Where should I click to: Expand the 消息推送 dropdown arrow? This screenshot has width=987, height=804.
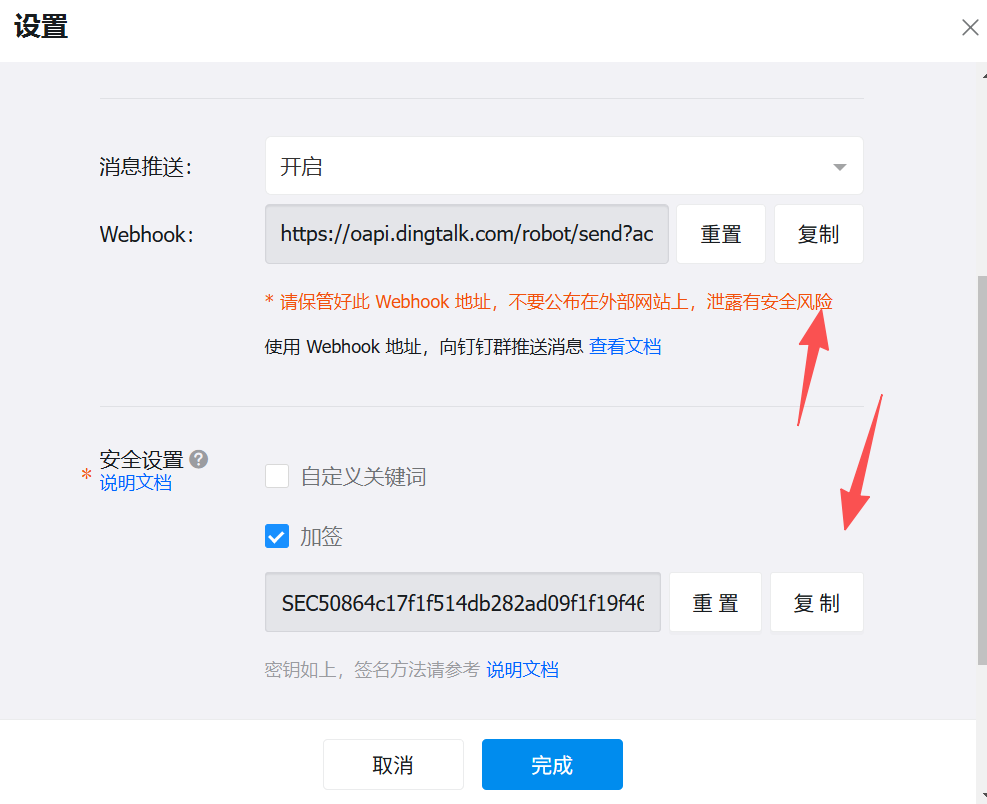(840, 167)
